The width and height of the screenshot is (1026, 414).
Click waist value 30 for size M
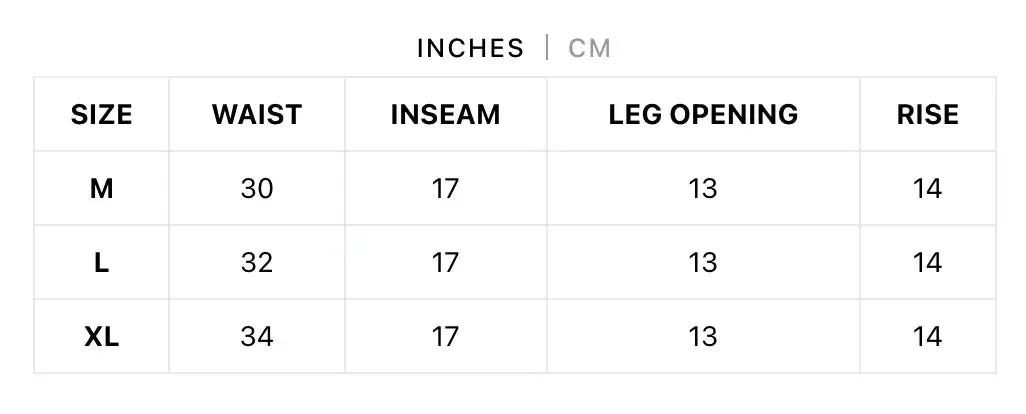(256, 189)
